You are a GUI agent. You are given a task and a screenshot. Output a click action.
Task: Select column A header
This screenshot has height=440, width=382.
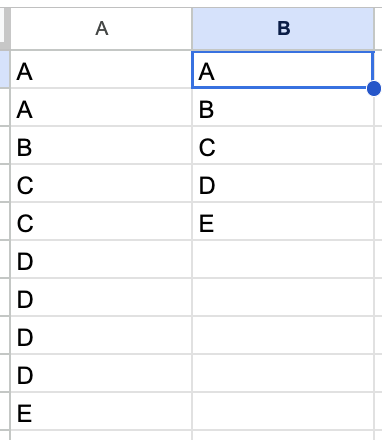coord(101,29)
